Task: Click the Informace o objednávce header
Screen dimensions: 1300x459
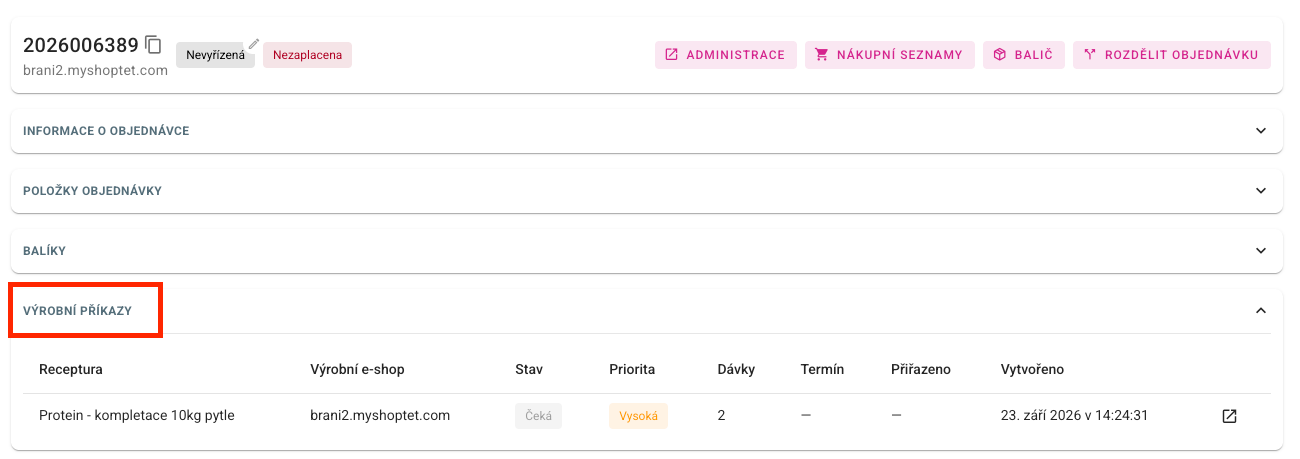Action: coord(646,131)
